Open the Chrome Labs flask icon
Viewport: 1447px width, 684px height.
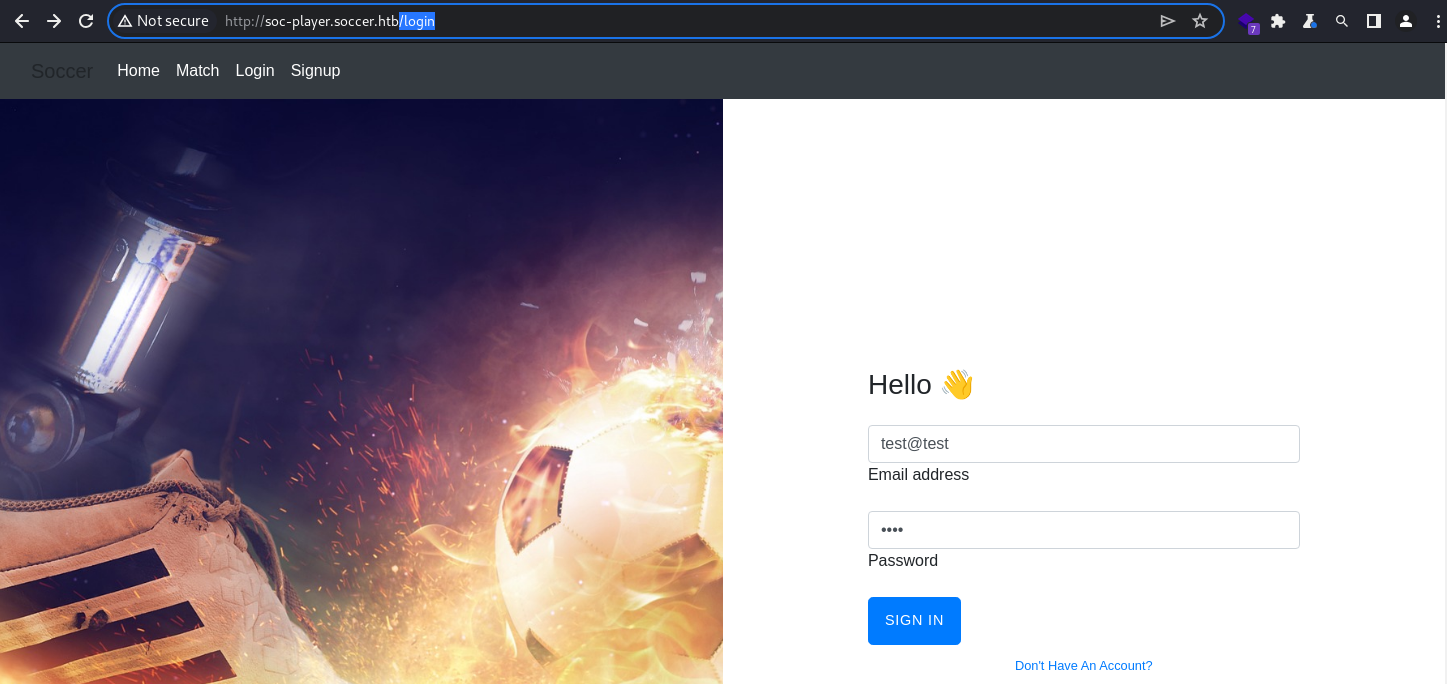pyautogui.click(x=1309, y=21)
